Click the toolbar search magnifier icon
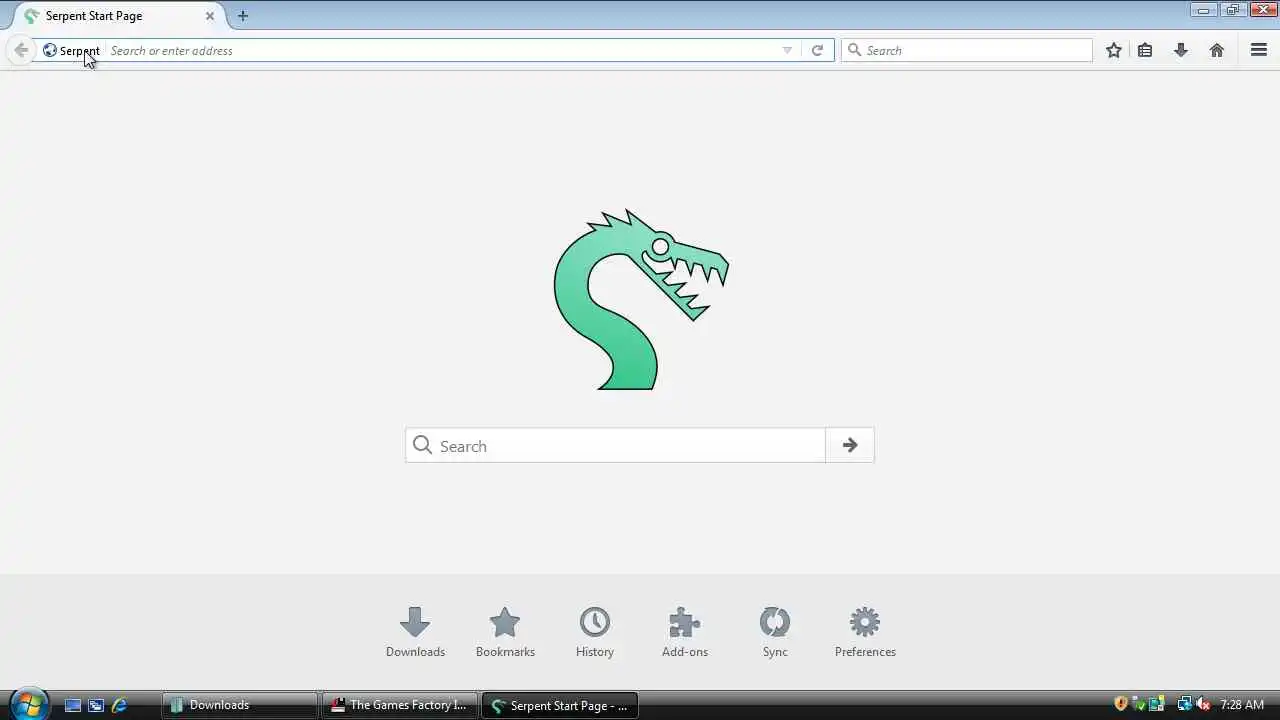The width and height of the screenshot is (1280, 720). (x=854, y=50)
